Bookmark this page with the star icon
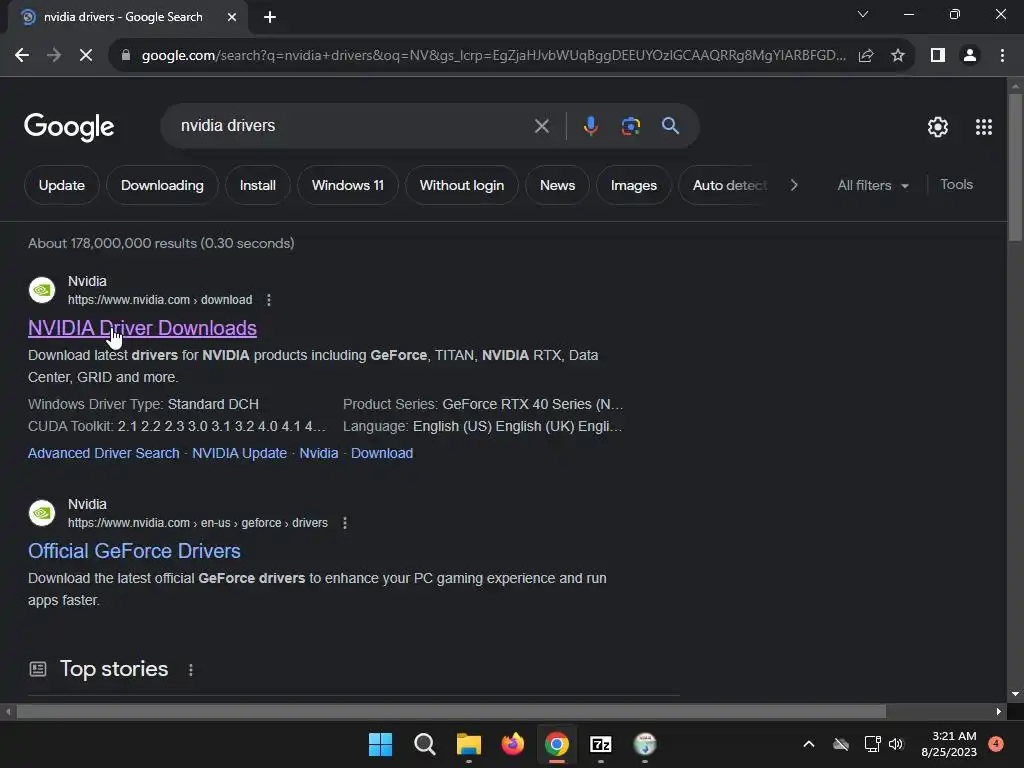This screenshot has width=1024, height=768. [x=898, y=56]
